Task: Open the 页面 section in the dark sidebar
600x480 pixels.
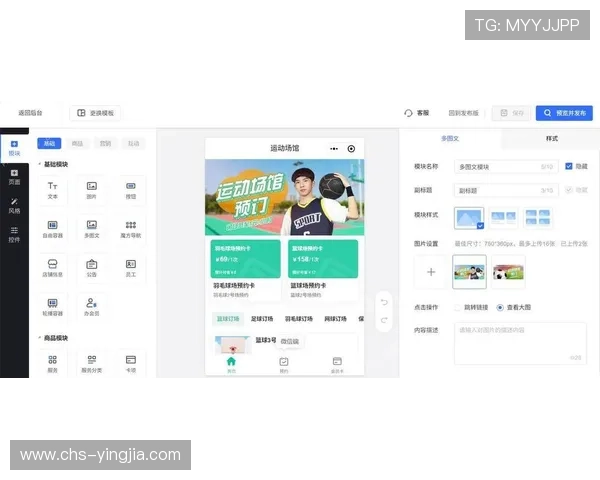Action: (14, 177)
